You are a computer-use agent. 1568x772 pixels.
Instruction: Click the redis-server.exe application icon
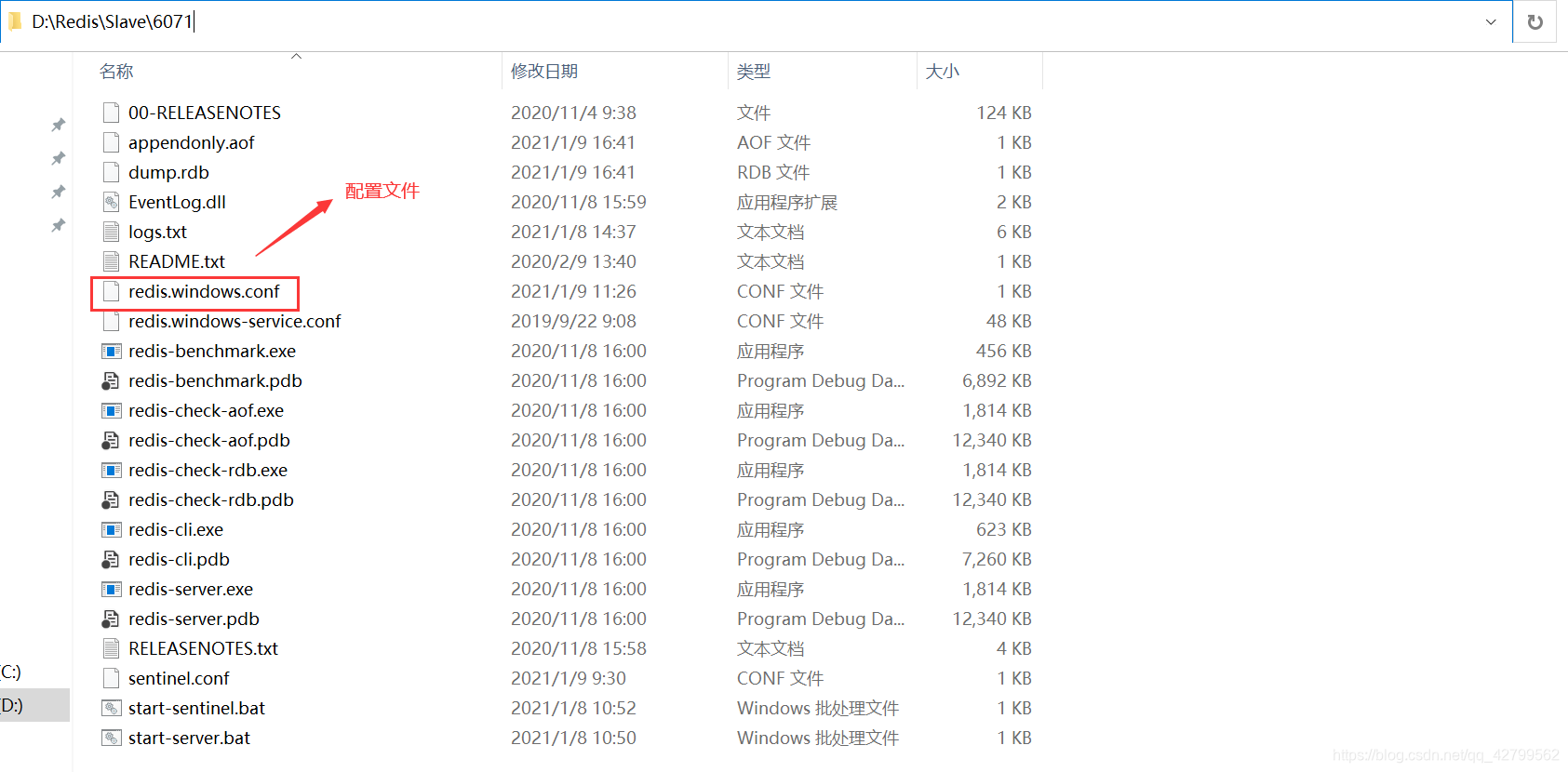(x=111, y=589)
